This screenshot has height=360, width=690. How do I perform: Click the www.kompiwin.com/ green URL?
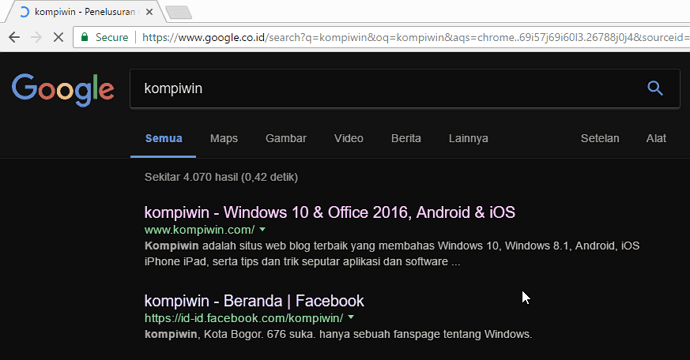click(199, 230)
